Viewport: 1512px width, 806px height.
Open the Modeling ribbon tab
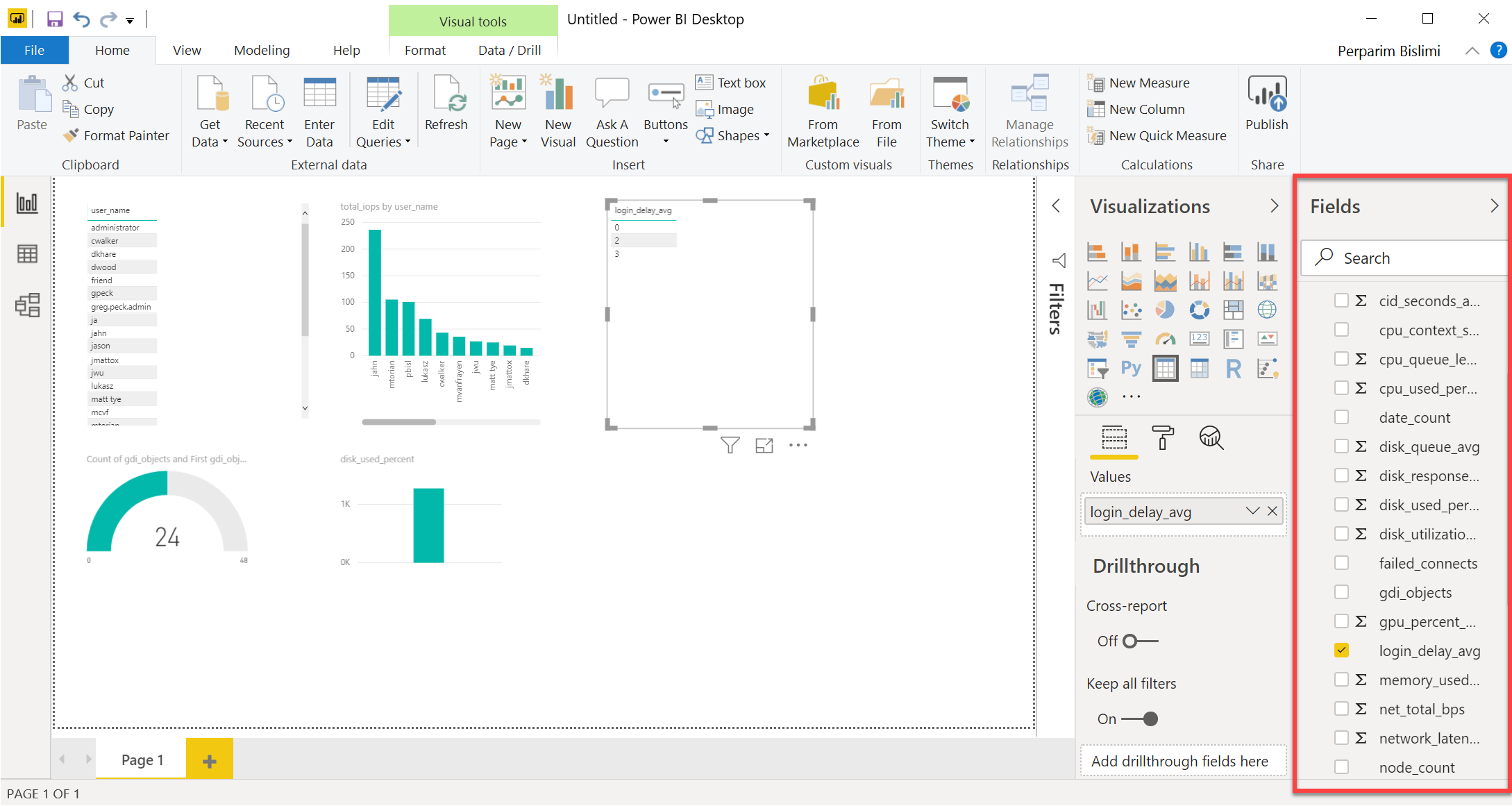coord(262,50)
